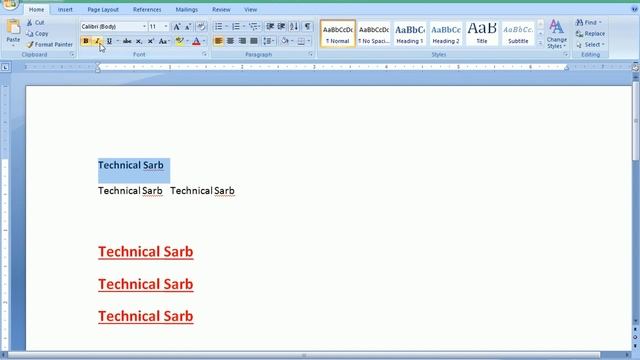
Task: Toggle Align Text Right
Action: tap(242, 41)
